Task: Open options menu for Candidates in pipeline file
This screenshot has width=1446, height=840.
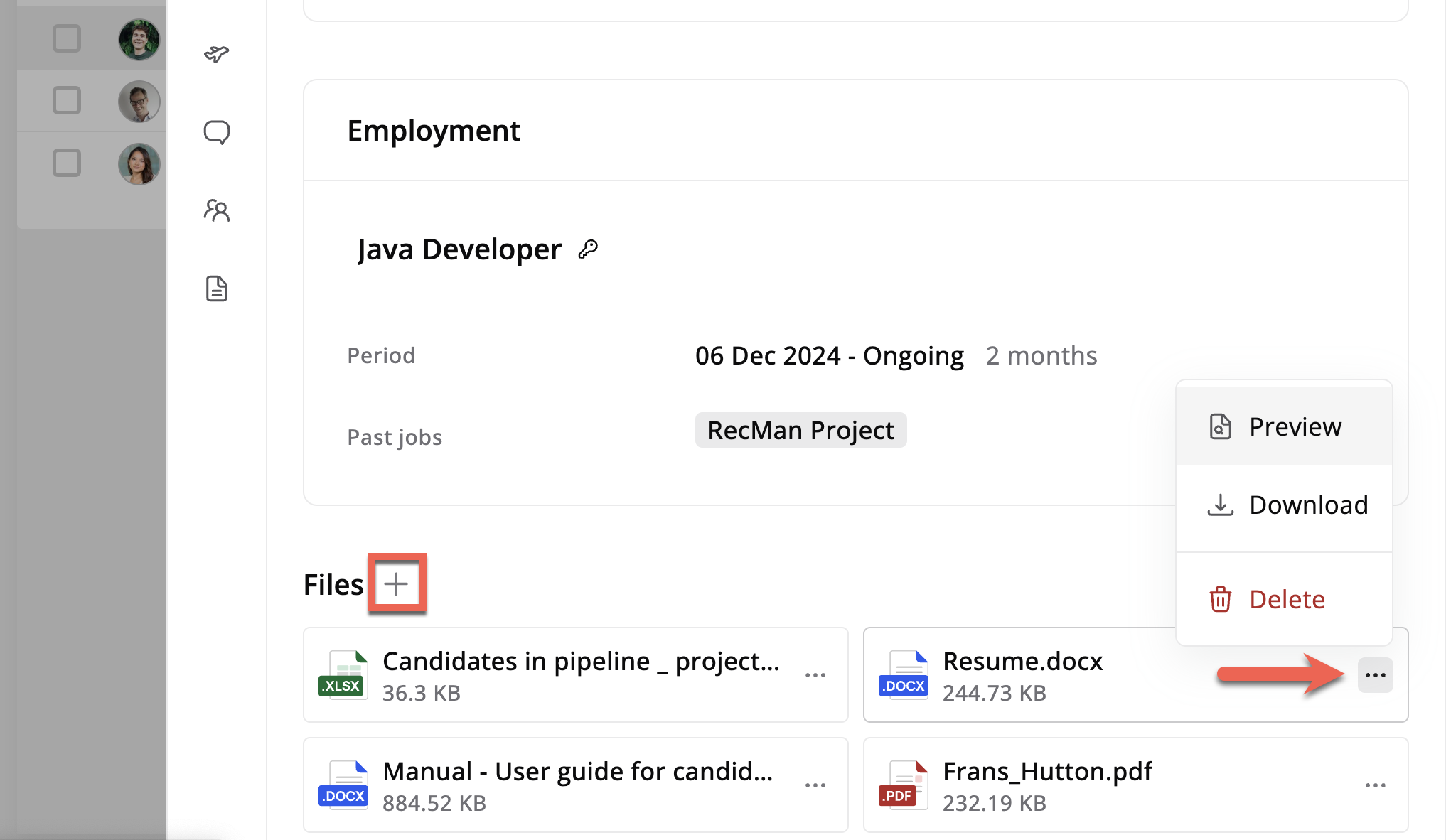Action: (815, 674)
